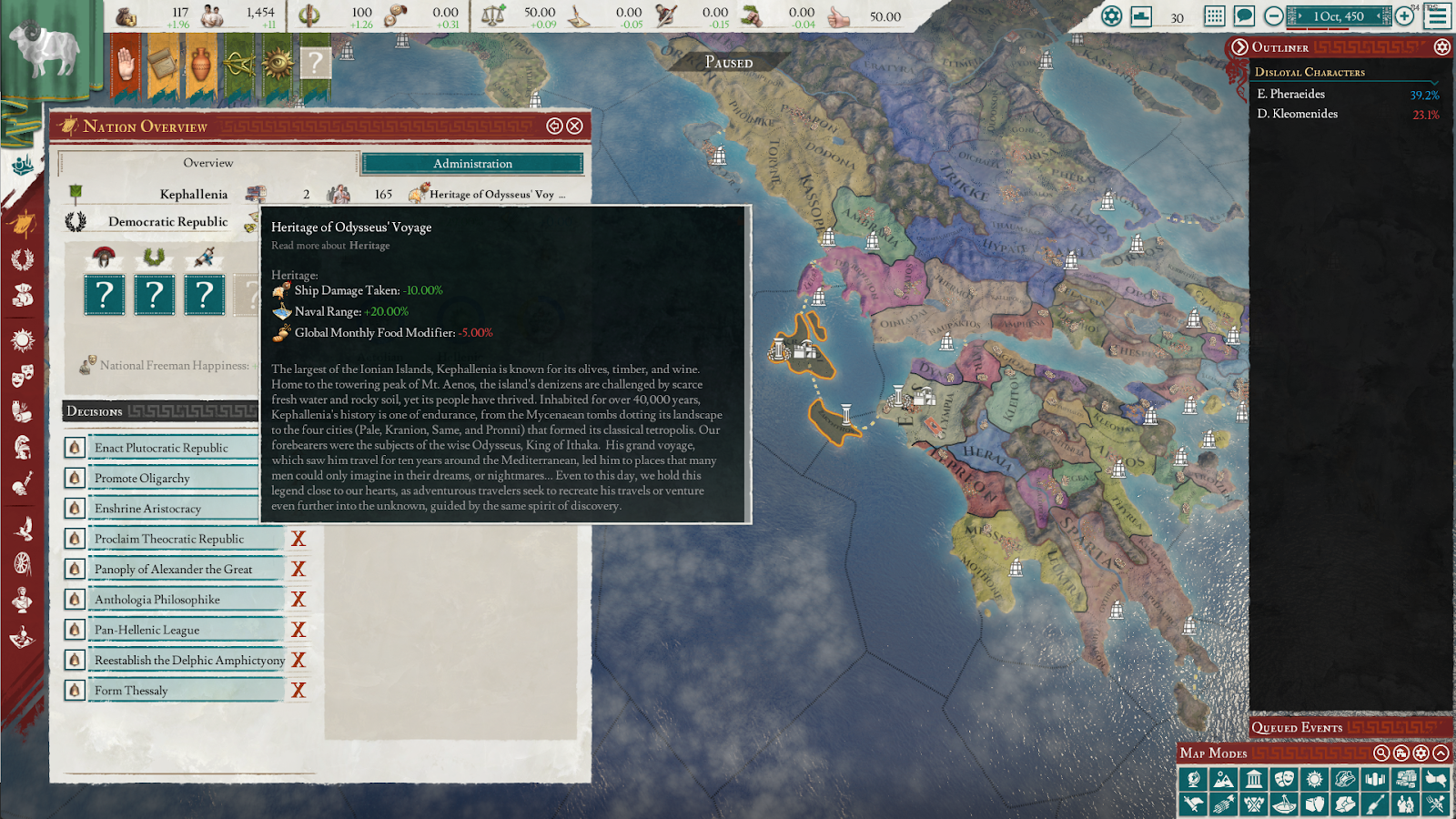Click second unknown idea slot with laurel
This screenshot has width=1456, height=819.
[x=155, y=296]
